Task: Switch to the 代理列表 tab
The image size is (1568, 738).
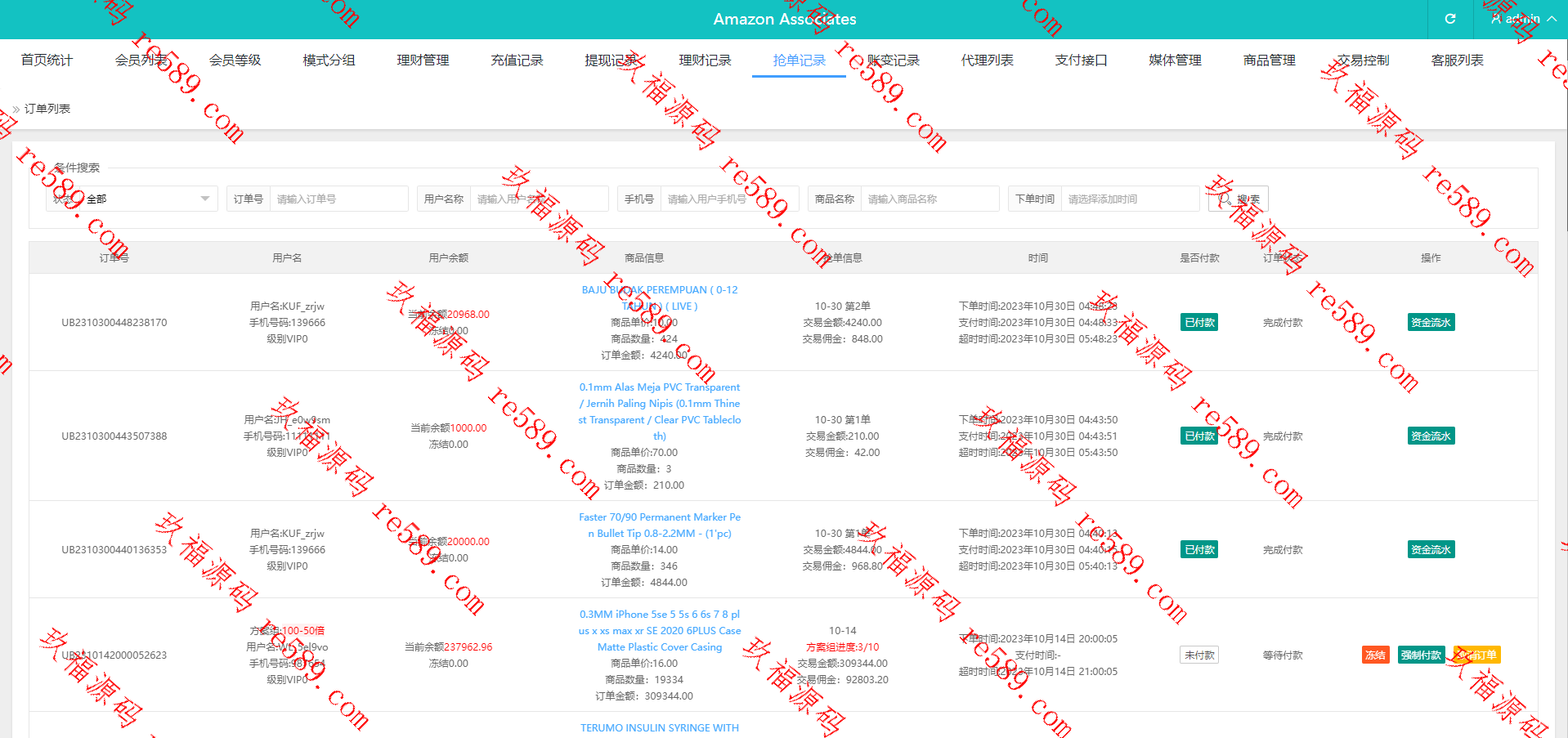Action: coord(987,60)
